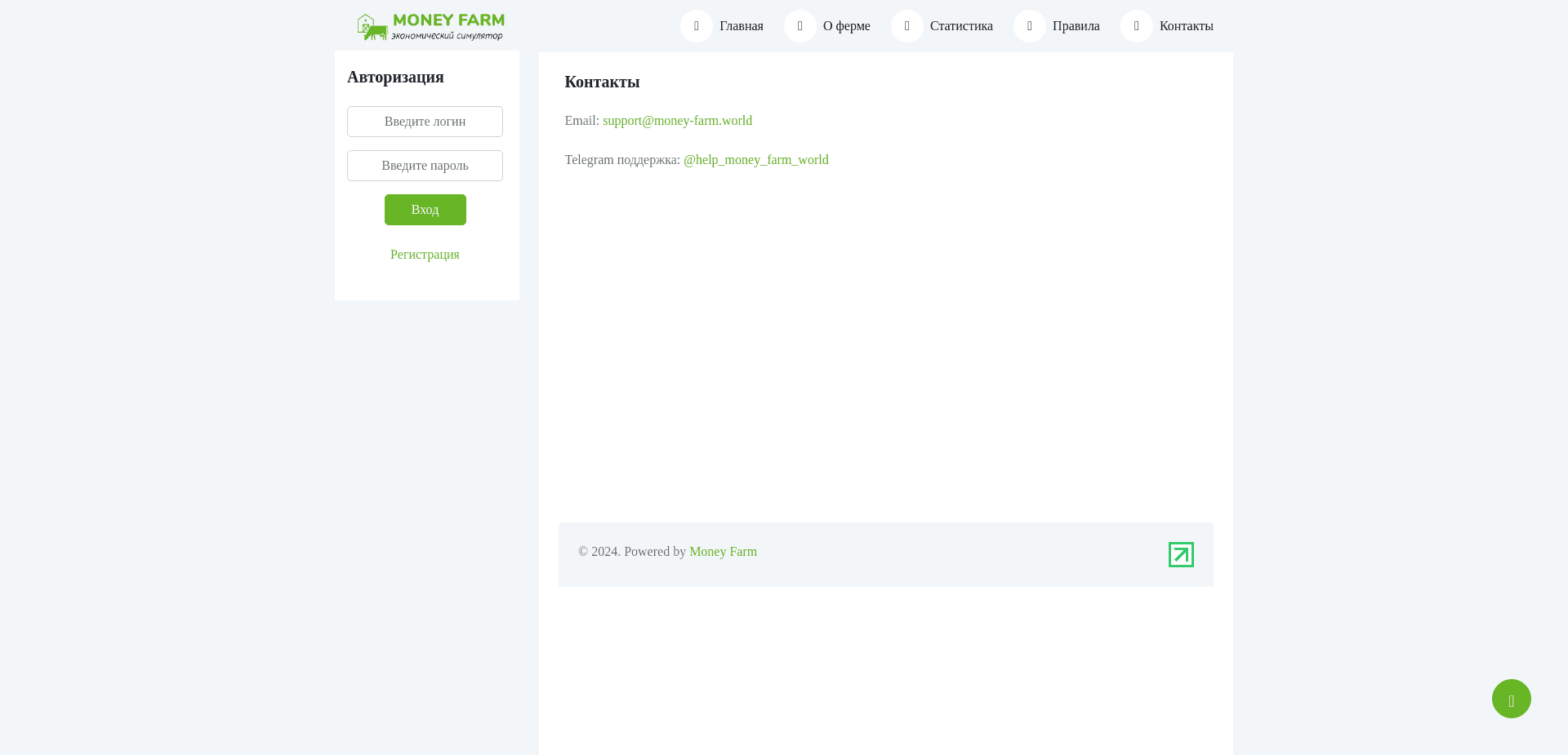The width and height of the screenshot is (1568, 755).
Task: Select the Контакты menu item
Action: coord(1186,26)
